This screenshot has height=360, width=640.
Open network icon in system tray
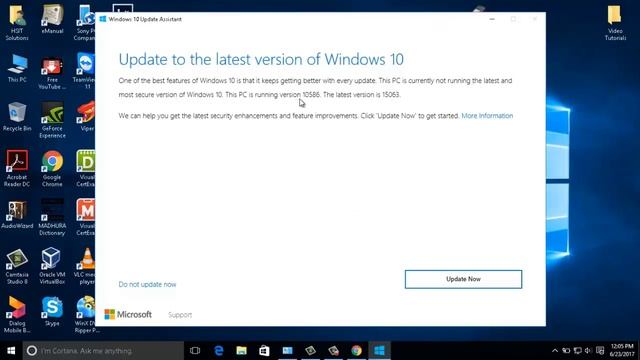tap(577, 351)
